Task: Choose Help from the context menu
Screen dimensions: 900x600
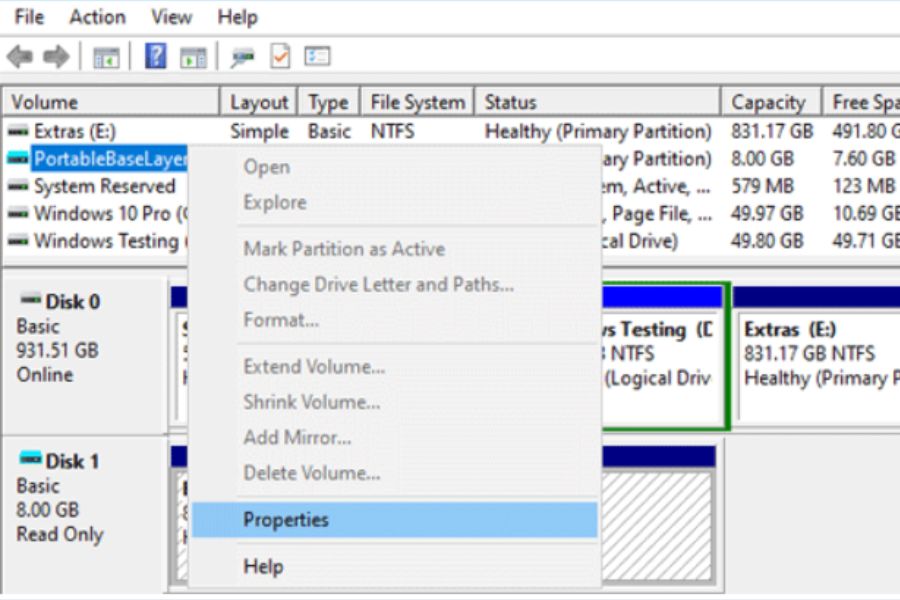Action: point(263,567)
